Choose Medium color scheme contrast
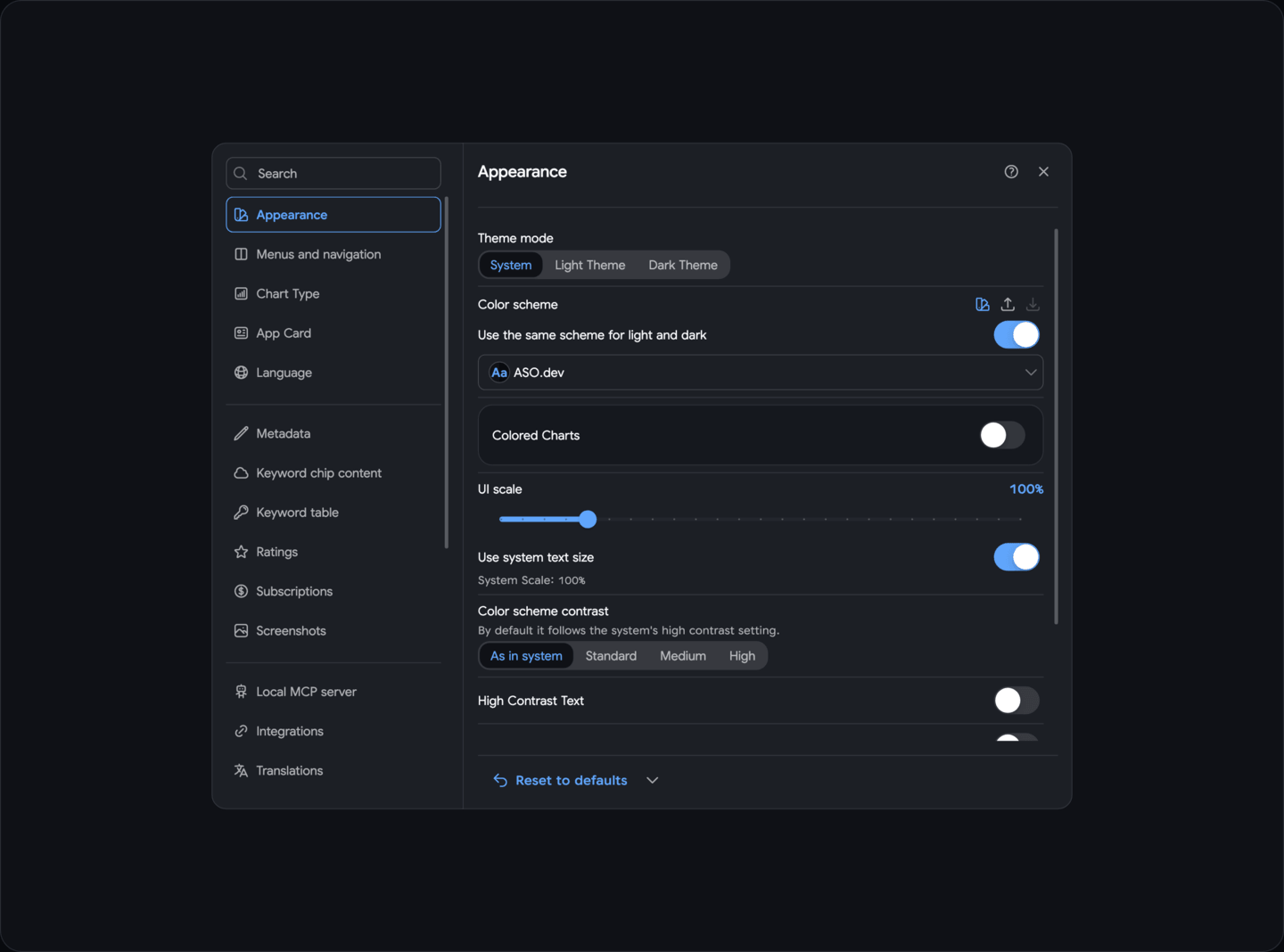The height and width of the screenshot is (952, 1284). coord(683,656)
